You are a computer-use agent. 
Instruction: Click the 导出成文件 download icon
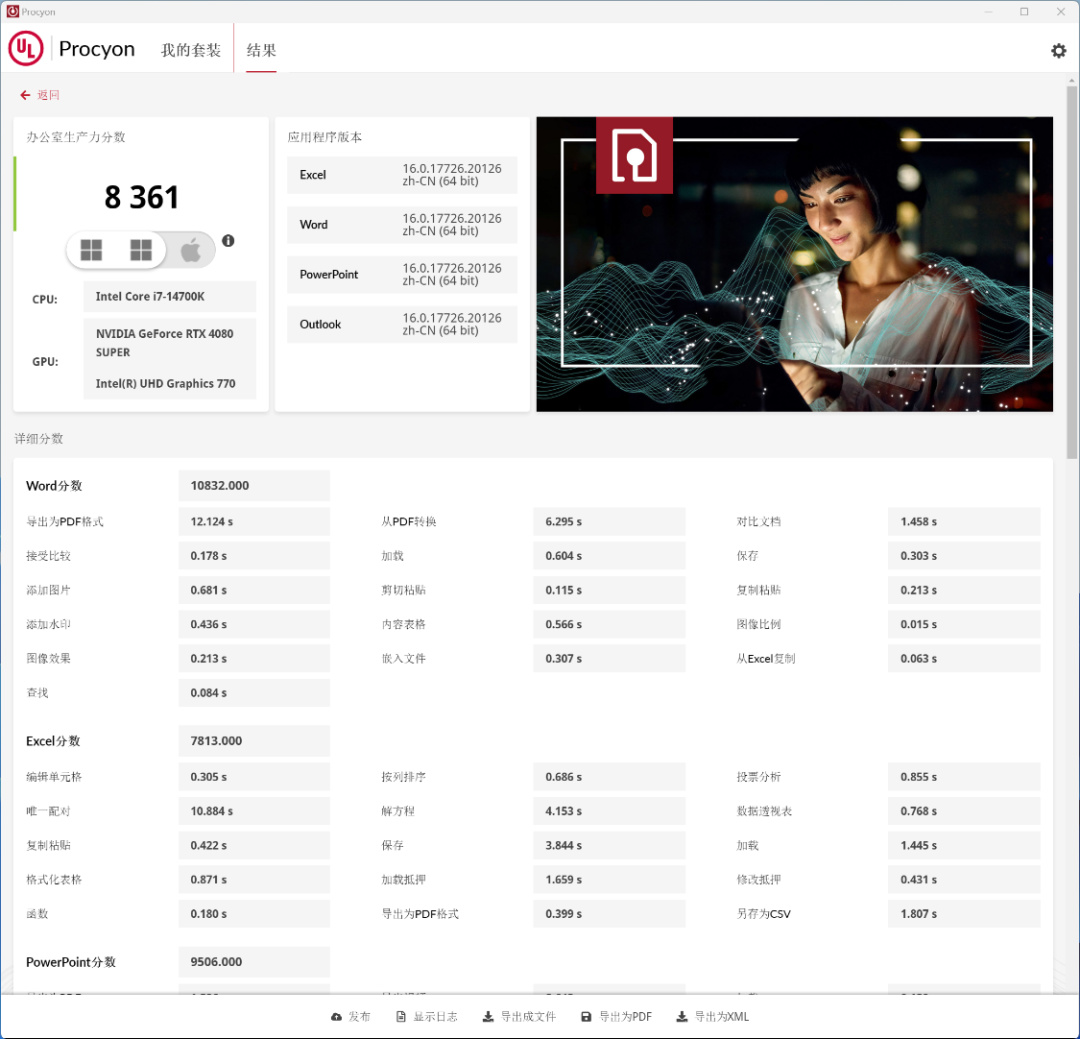pos(488,1017)
